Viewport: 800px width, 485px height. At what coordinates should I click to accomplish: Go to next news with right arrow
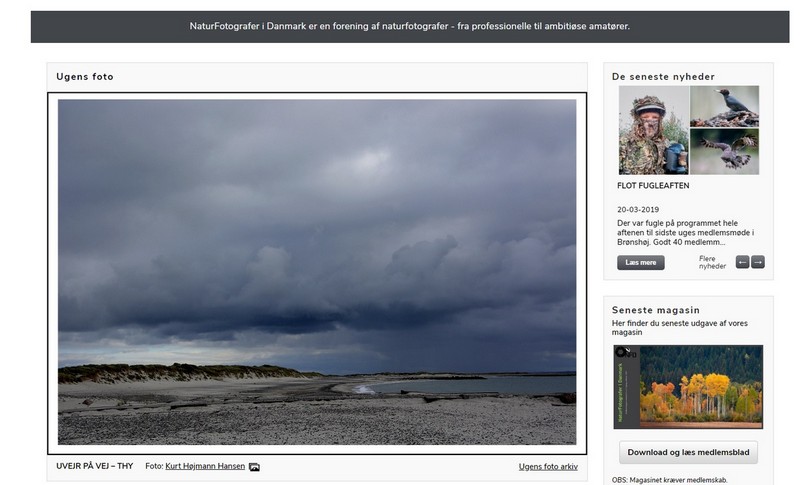[758, 262]
